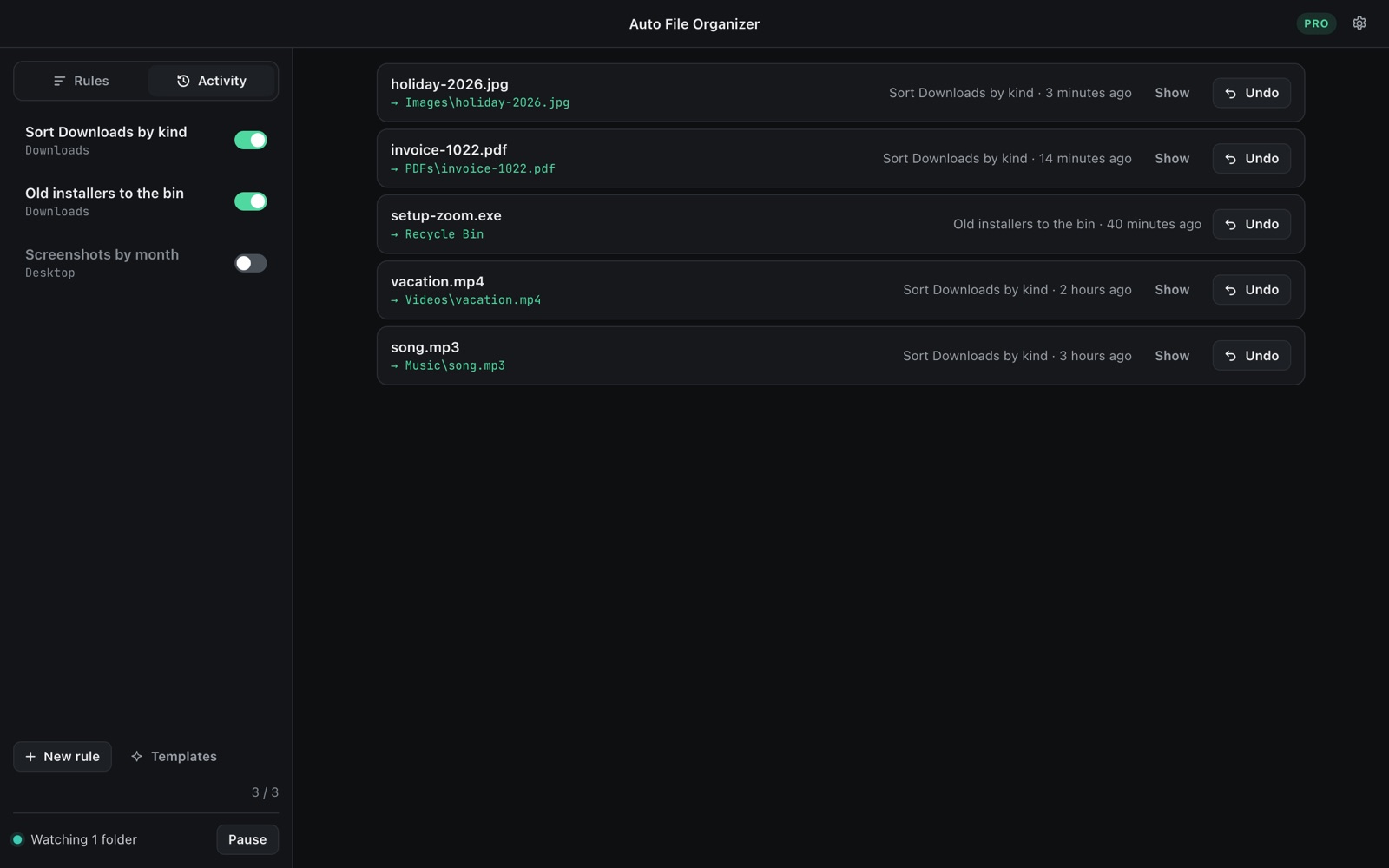Show invoice-1022.pdf in its folder
This screenshot has width=1389, height=868.
(1172, 158)
